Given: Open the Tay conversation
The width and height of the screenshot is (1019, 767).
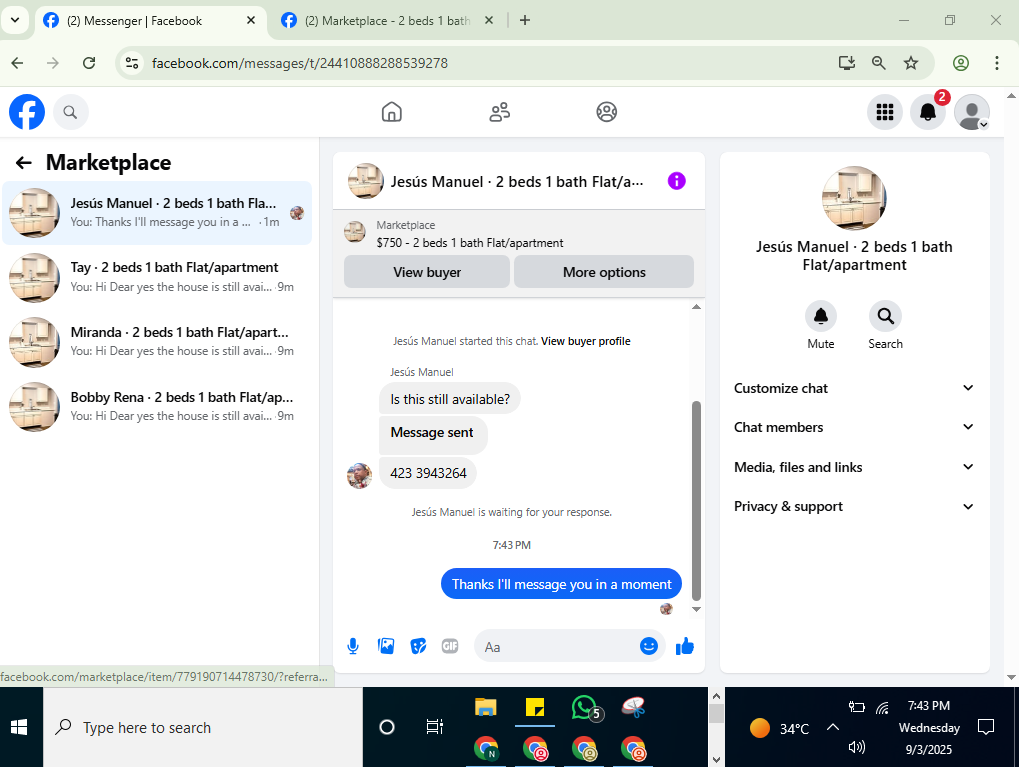Looking at the screenshot, I should 157,278.
